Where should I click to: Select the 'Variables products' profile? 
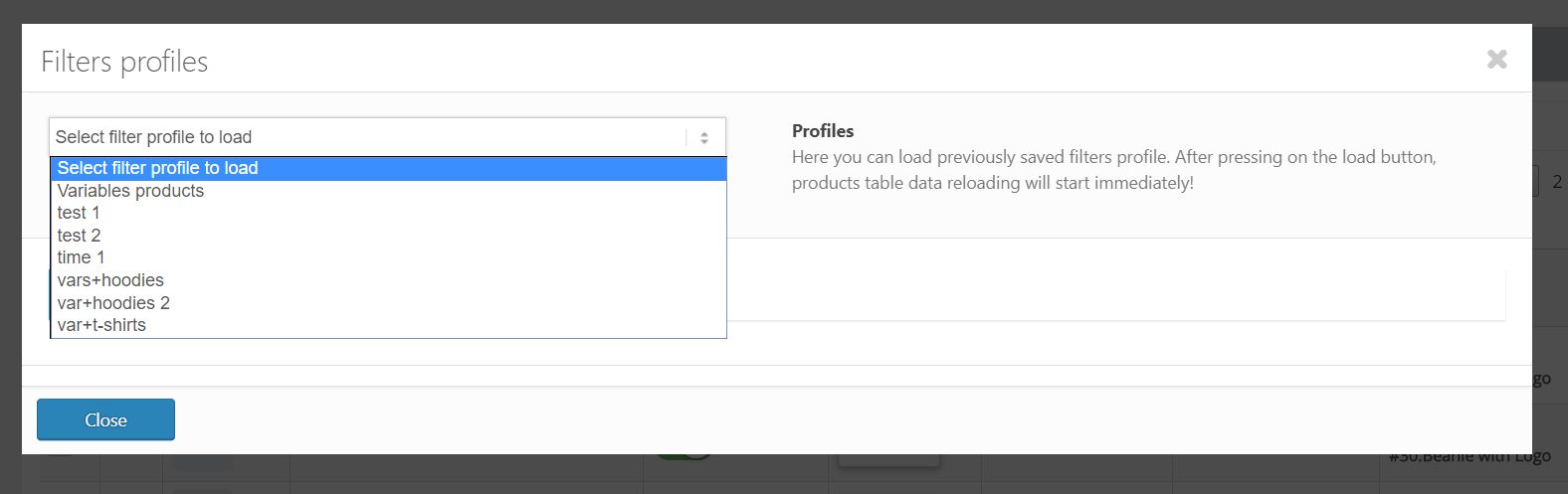(130, 191)
